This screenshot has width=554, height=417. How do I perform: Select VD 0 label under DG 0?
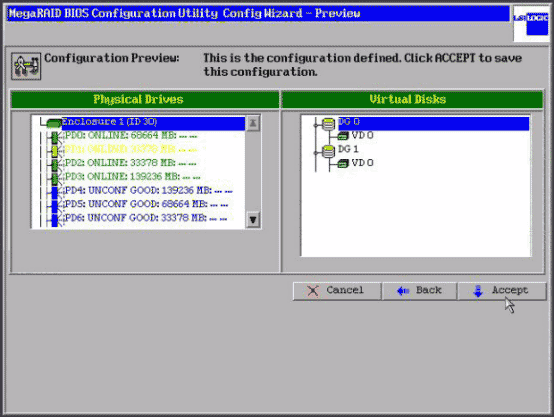pyautogui.click(x=363, y=135)
